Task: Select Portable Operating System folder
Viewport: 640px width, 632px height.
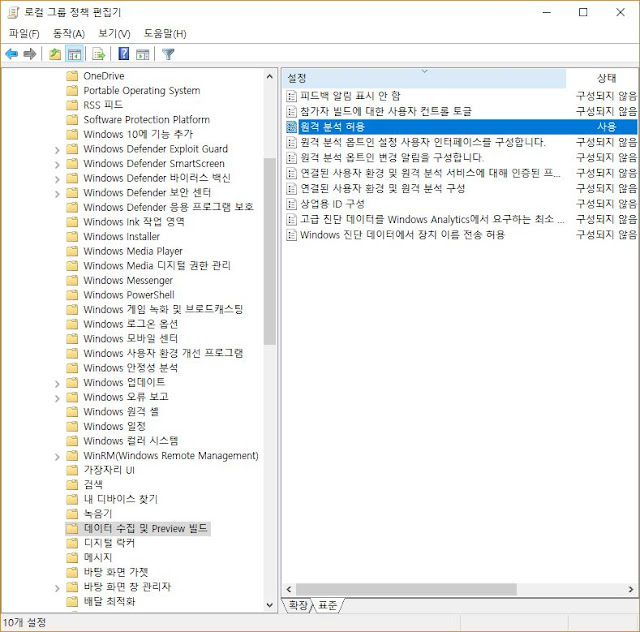Action: pyautogui.click(x=142, y=91)
